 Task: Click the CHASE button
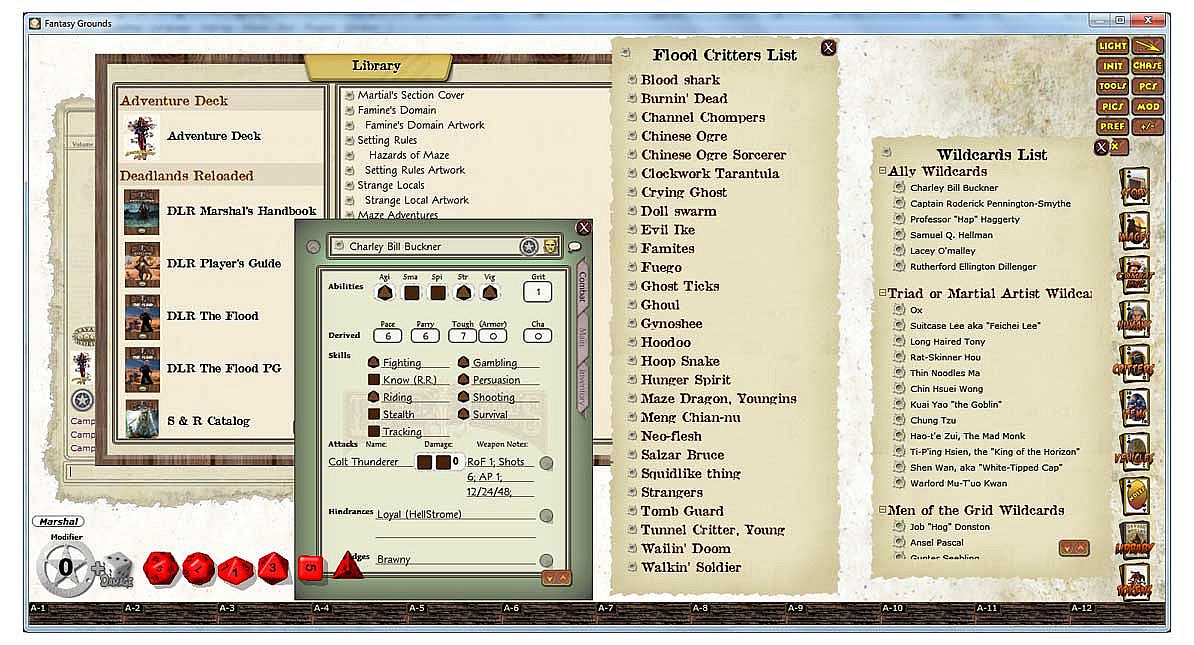click(1148, 66)
